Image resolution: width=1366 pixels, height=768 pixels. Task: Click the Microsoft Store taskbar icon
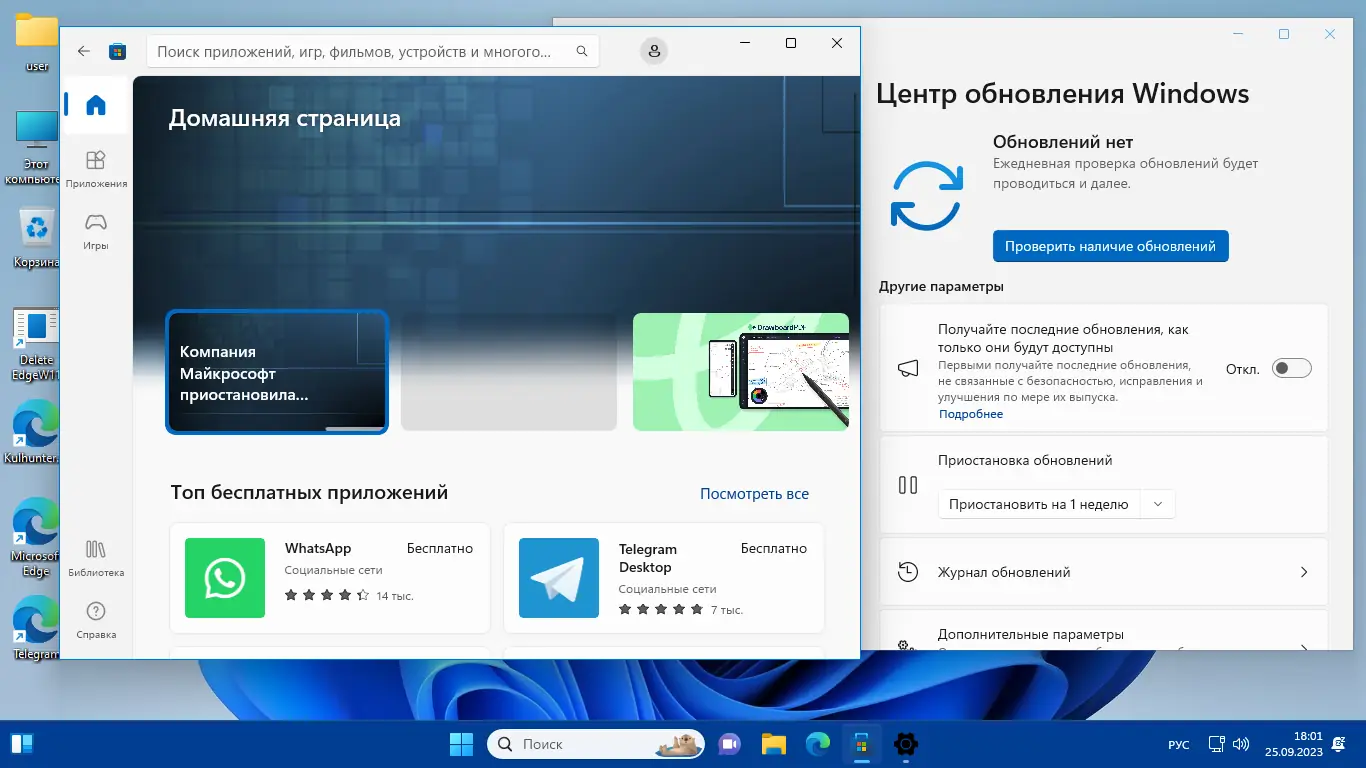pyautogui.click(x=861, y=744)
